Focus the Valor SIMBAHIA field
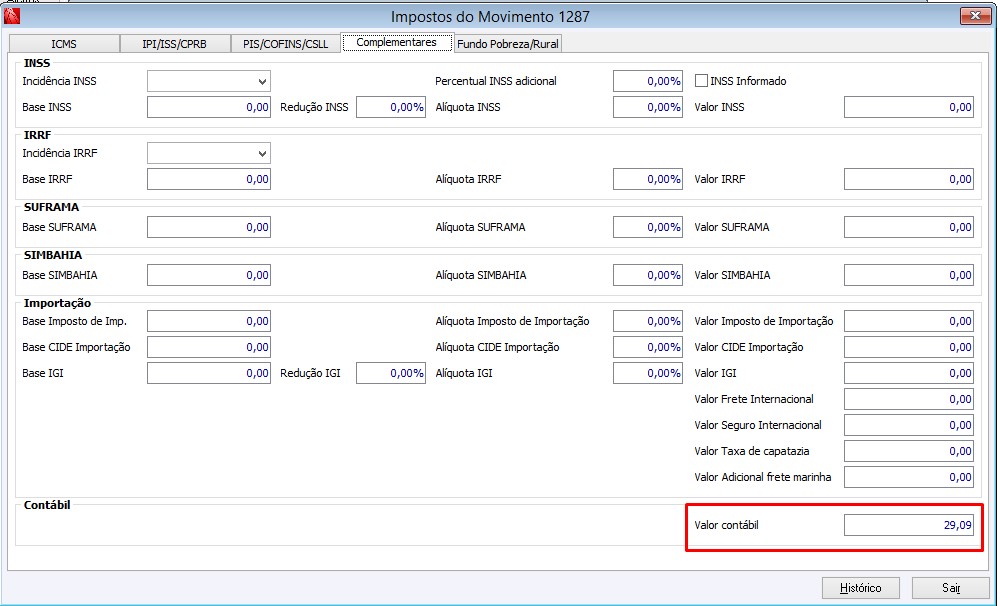Viewport: 1000px width, 606px height. point(909,276)
